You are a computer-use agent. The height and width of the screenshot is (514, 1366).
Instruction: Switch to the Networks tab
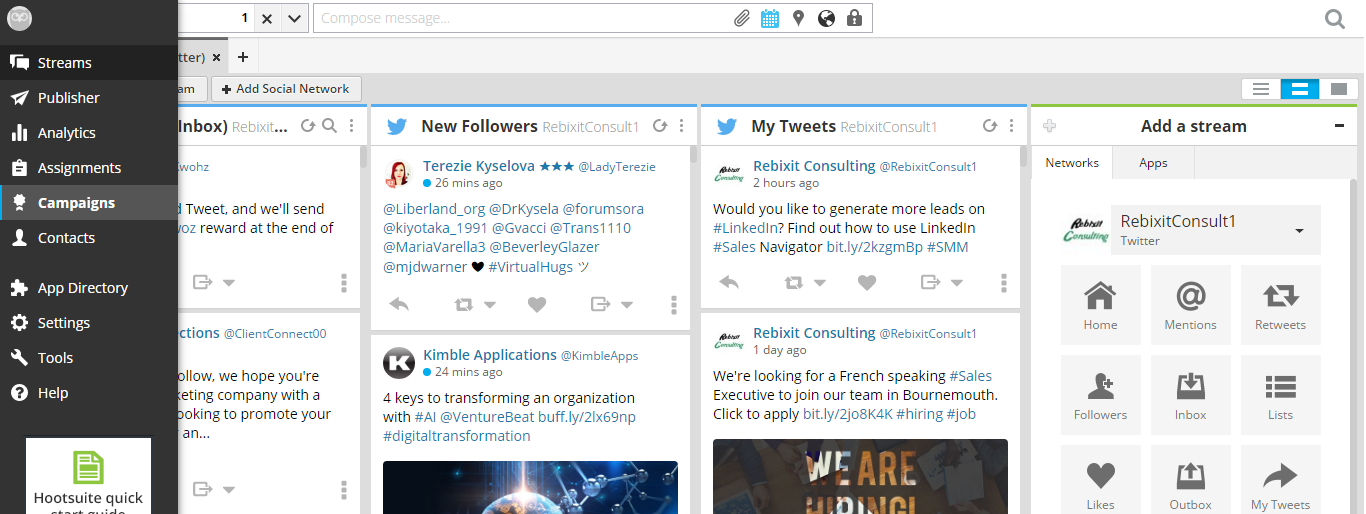click(x=1072, y=162)
